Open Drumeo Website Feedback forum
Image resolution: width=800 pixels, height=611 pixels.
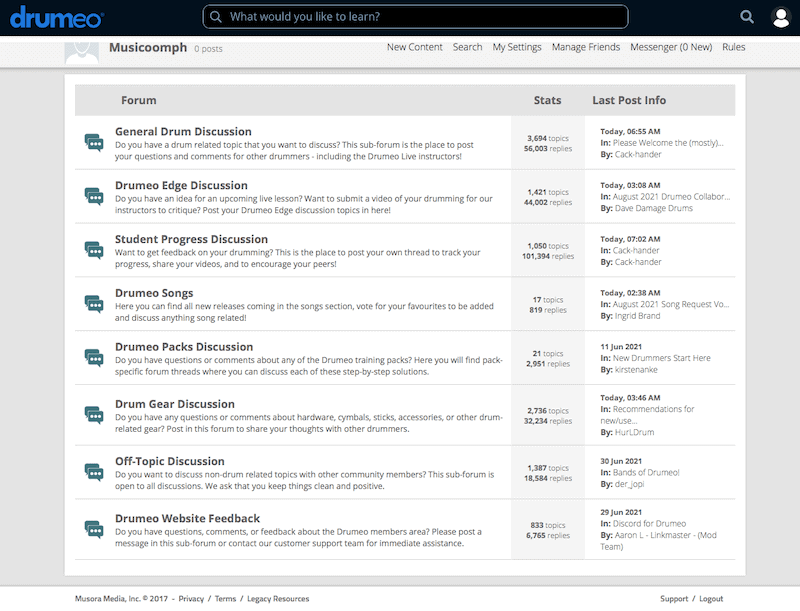[x=187, y=518]
